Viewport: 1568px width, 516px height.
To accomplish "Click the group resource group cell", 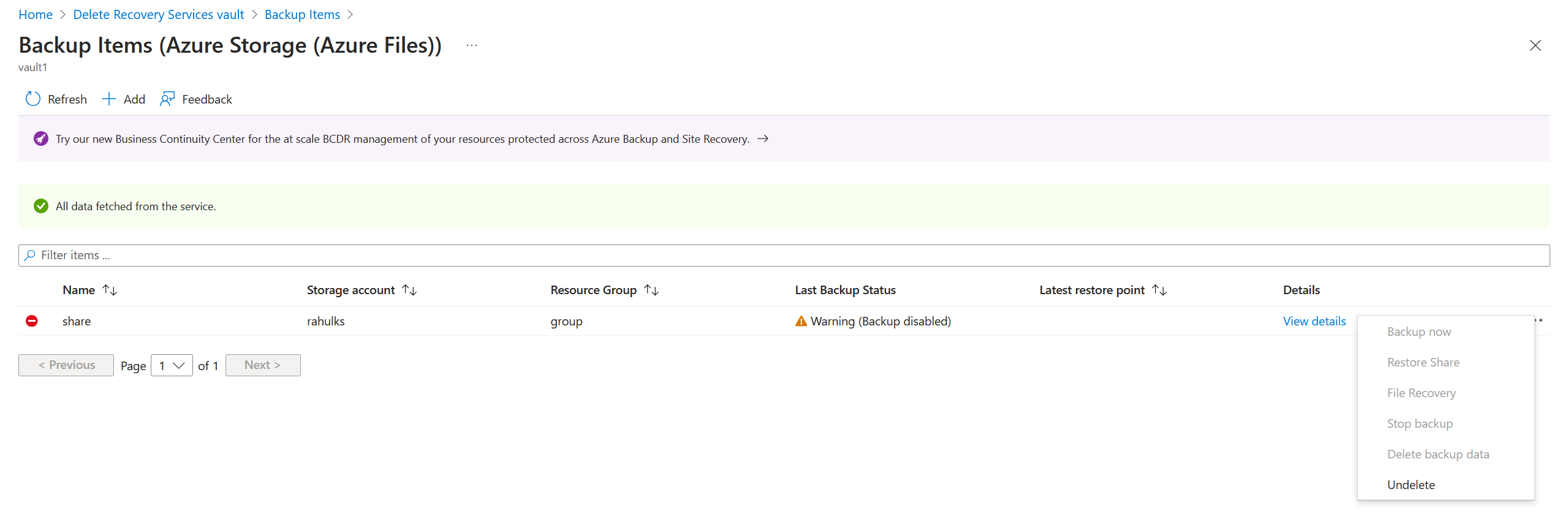I will [566, 321].
